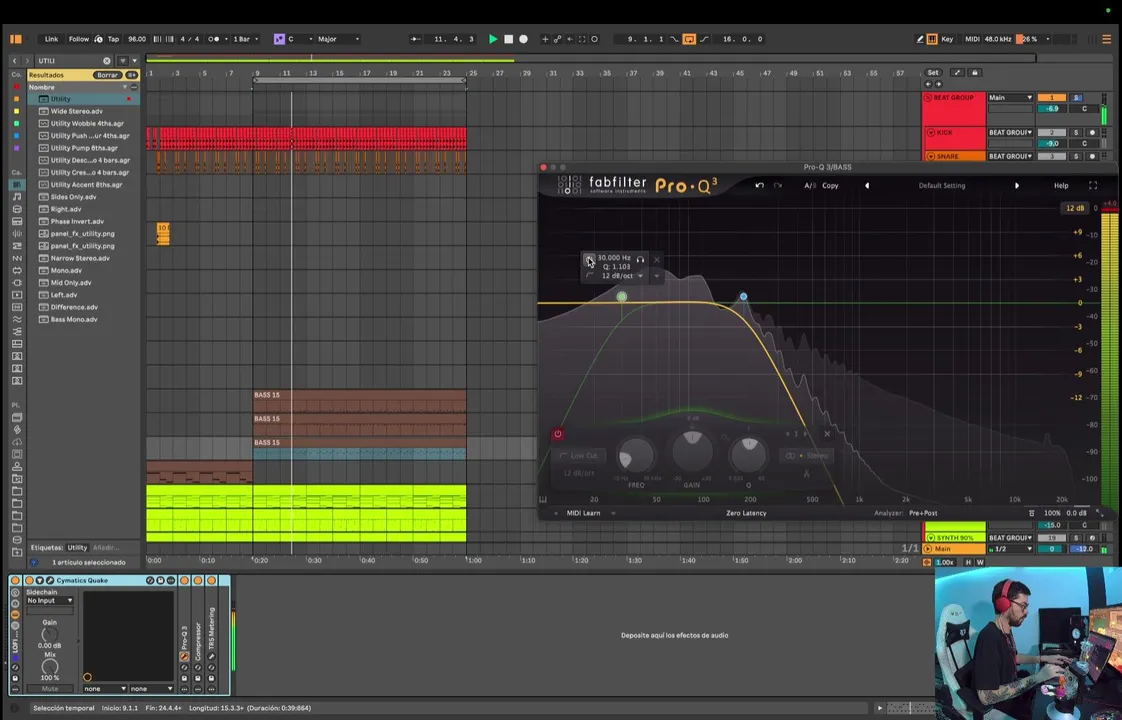The image size is (1122, 720).
Task: Solo band with headphones icon
Action: (640, 259)
